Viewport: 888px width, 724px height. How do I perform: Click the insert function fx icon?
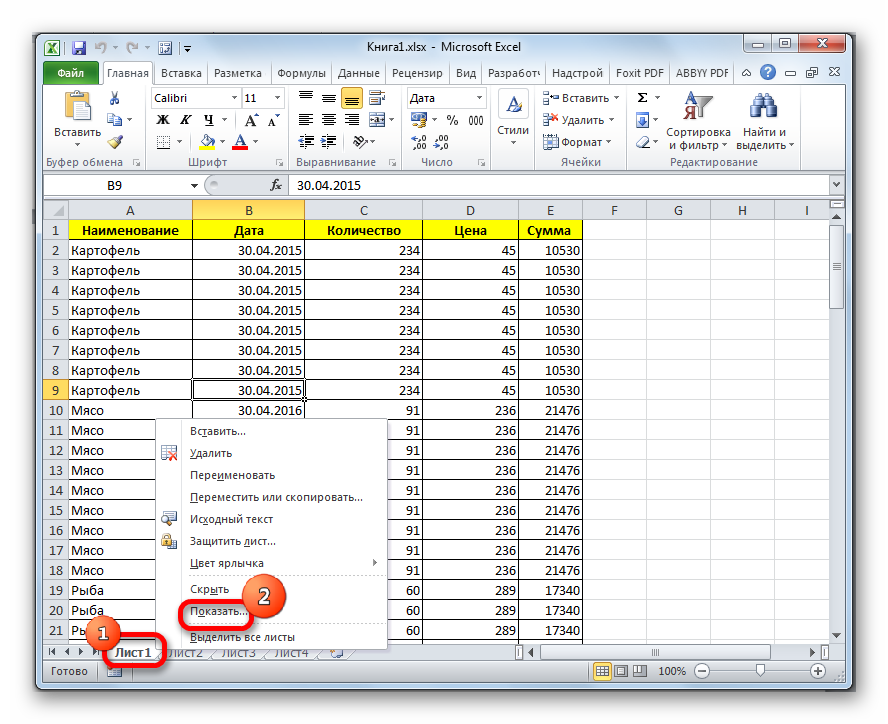276,185
